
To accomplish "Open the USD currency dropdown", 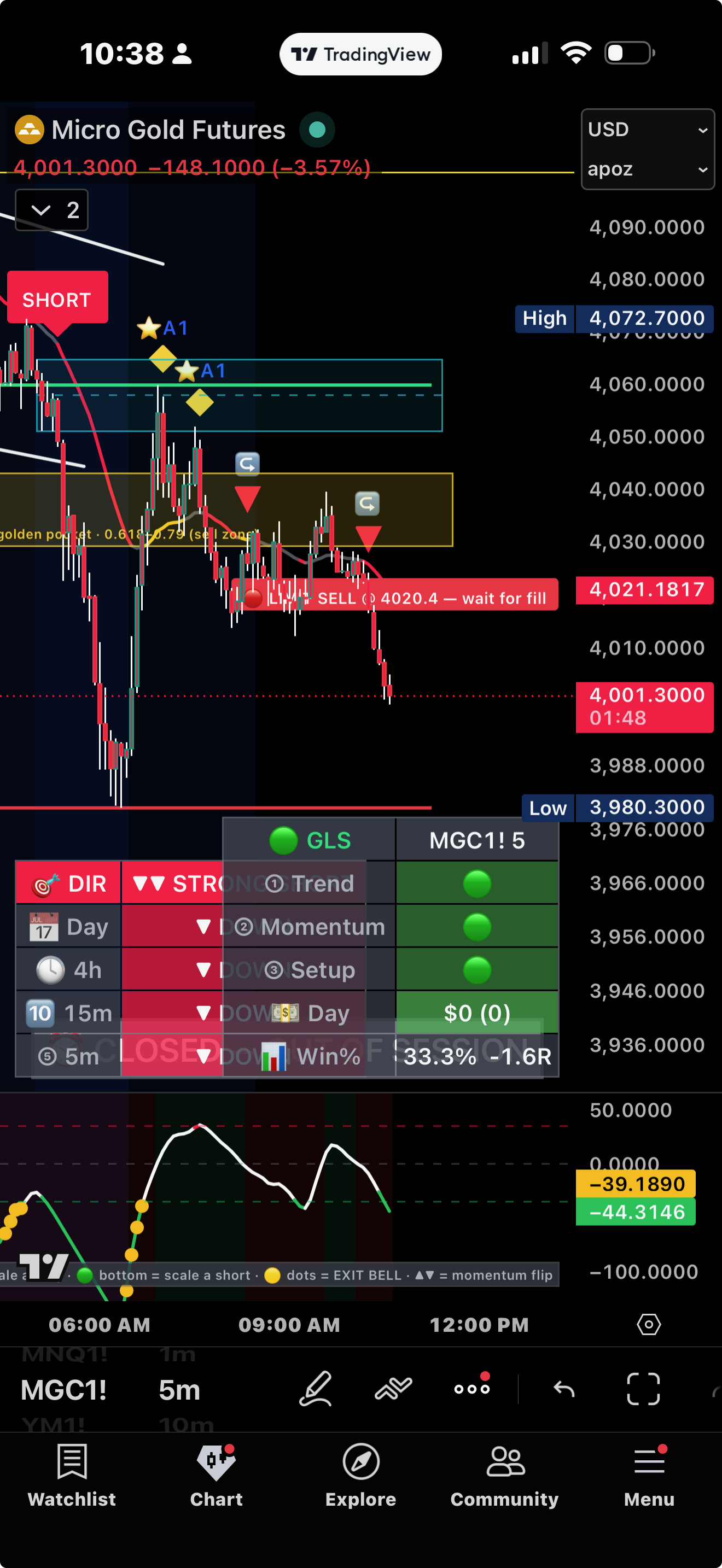I will [648, 130].
